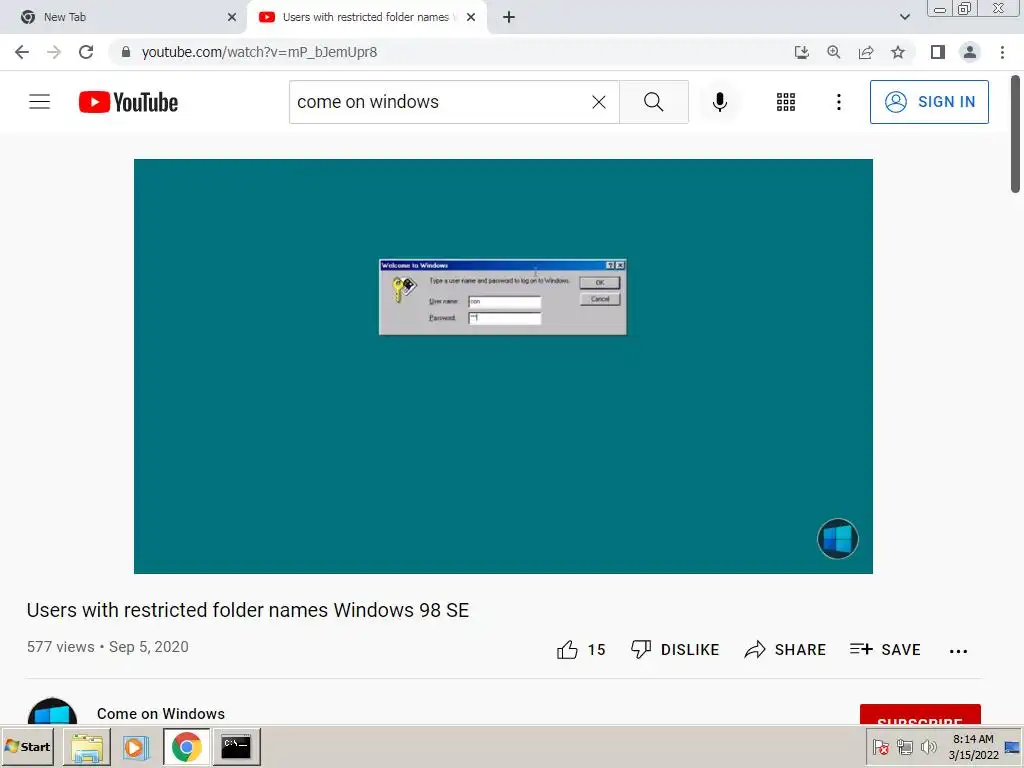Screen dimensions: 1024x768
Task: Open Command Prompt from taskbar
Action: tap(236, 747)
